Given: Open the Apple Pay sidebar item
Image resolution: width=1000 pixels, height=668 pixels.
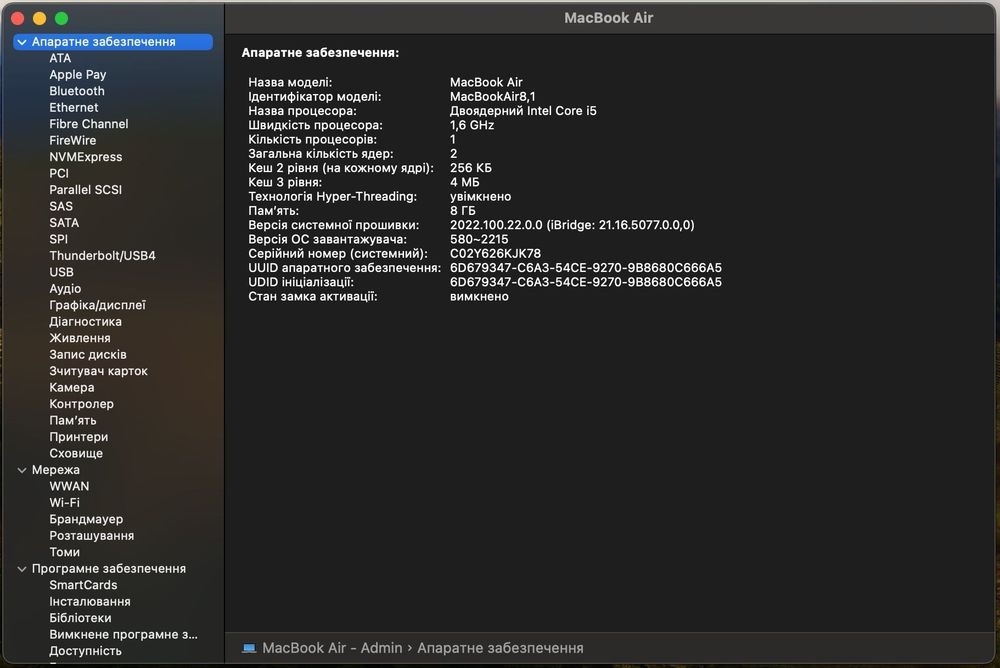Looking at the screenshot, I should point(78,75).
